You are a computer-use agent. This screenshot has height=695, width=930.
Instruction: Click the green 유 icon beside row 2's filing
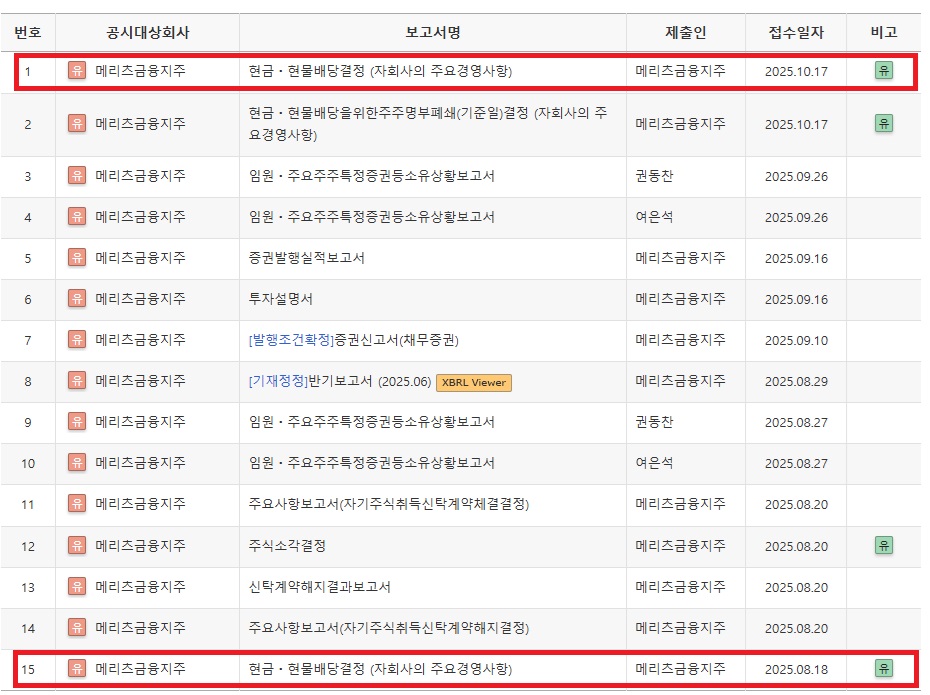point(884,124)
